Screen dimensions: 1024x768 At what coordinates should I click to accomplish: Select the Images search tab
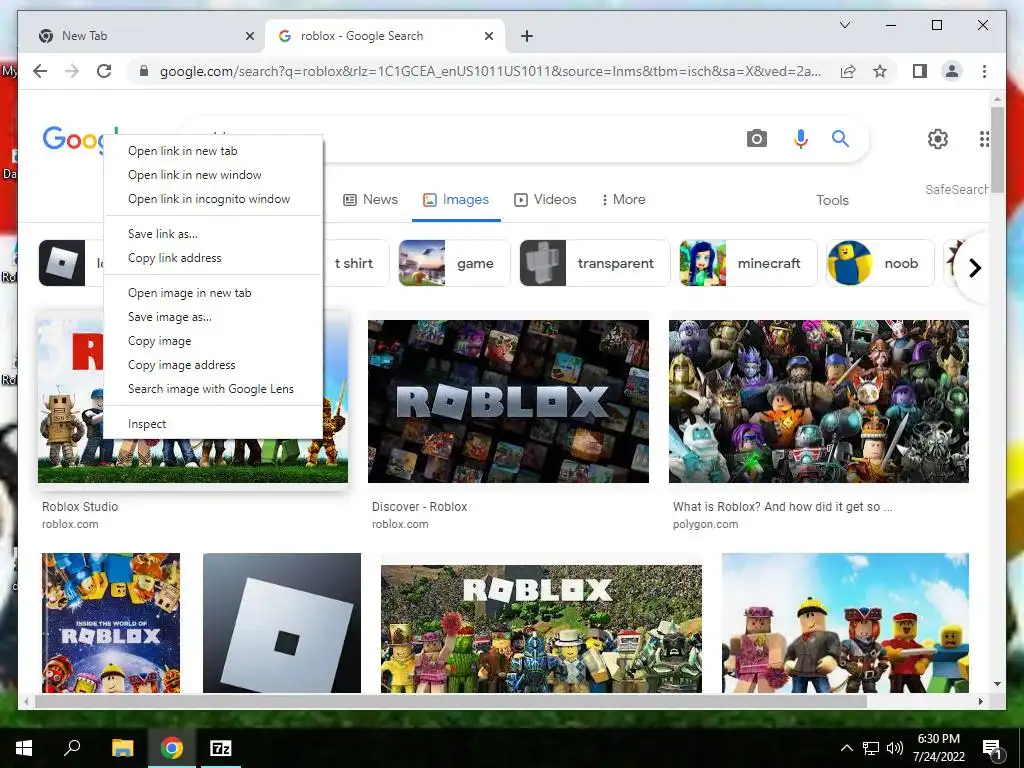tap(456, 200)
